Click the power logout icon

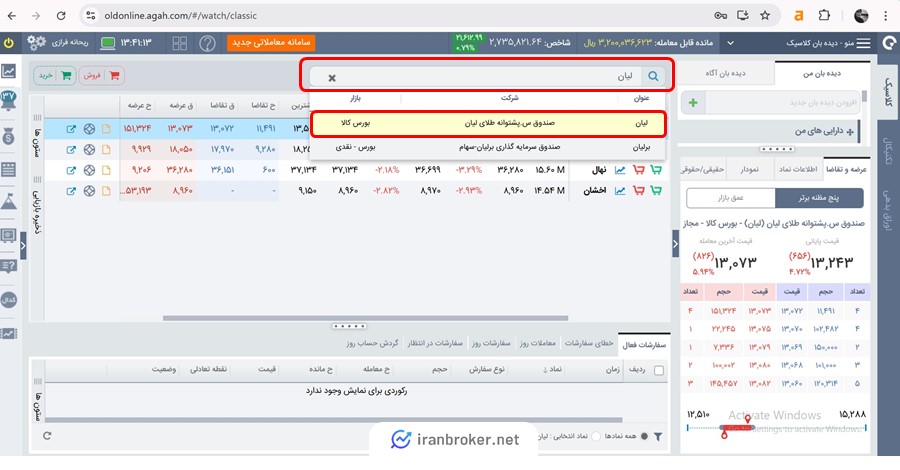coord(9,43)
